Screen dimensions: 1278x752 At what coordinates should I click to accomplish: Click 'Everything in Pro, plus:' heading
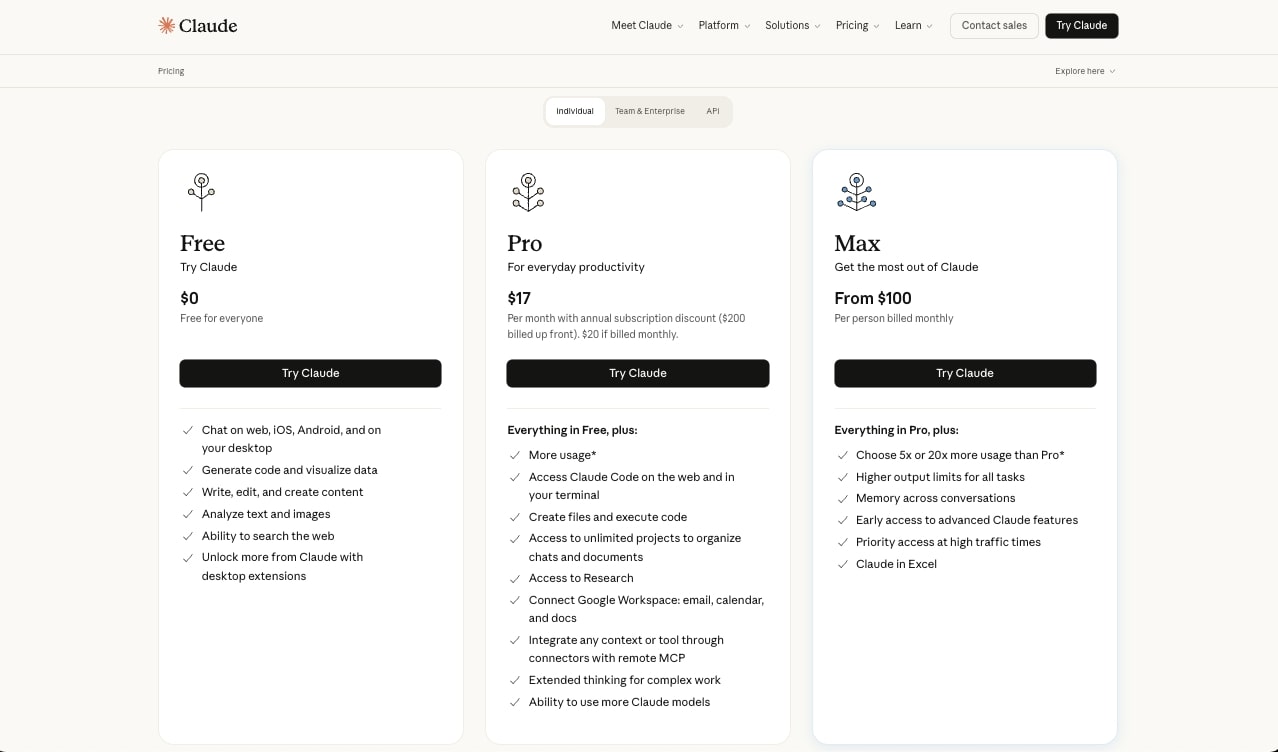[x=896, y=430]
